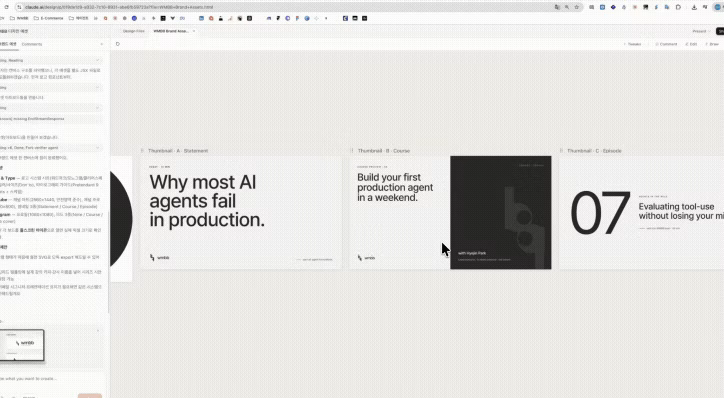Open the zoom magnifier in address bar
Image resolution: width=724 pixels, height=398 pixels.
click(567, 7)
